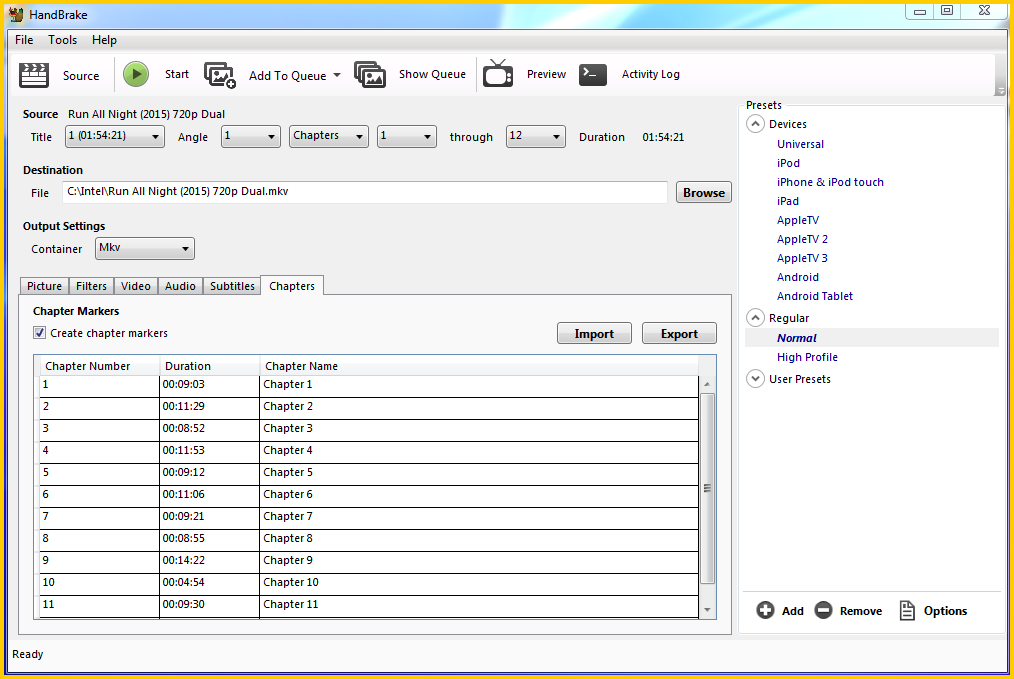Click the Chapter Number column header

pos(100,366)
